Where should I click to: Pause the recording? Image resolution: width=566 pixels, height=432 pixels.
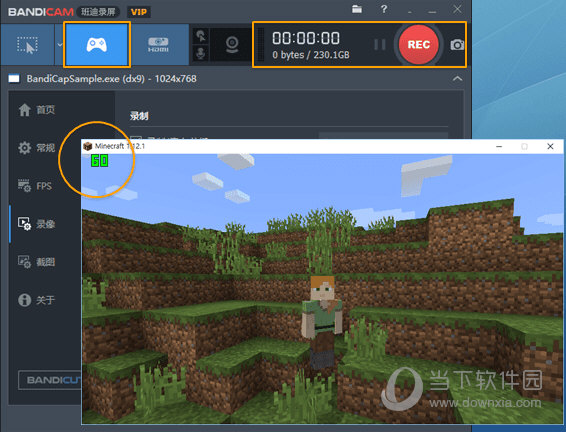(x=380, y=45)
